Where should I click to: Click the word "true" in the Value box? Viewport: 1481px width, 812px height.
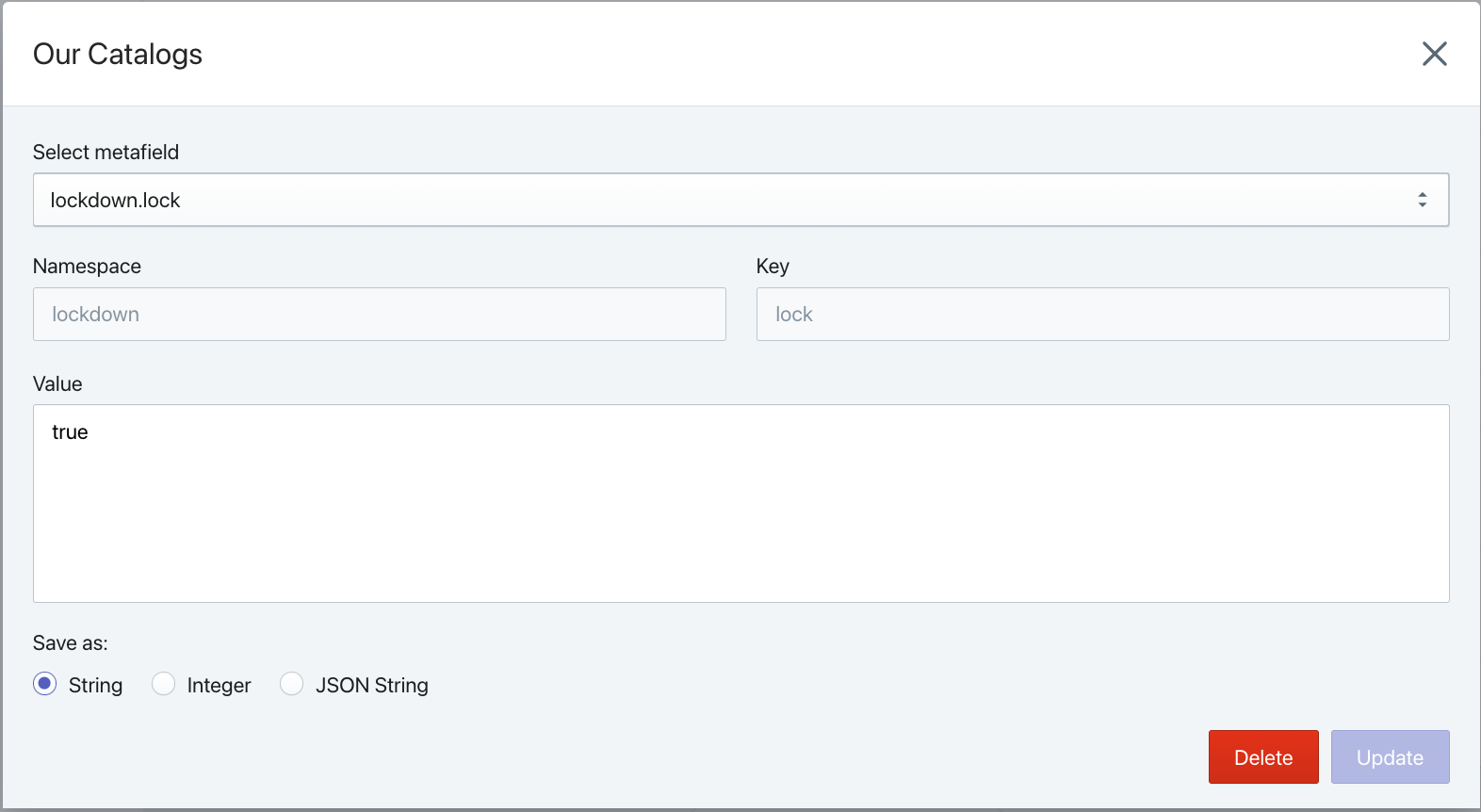tap(70, 432)
